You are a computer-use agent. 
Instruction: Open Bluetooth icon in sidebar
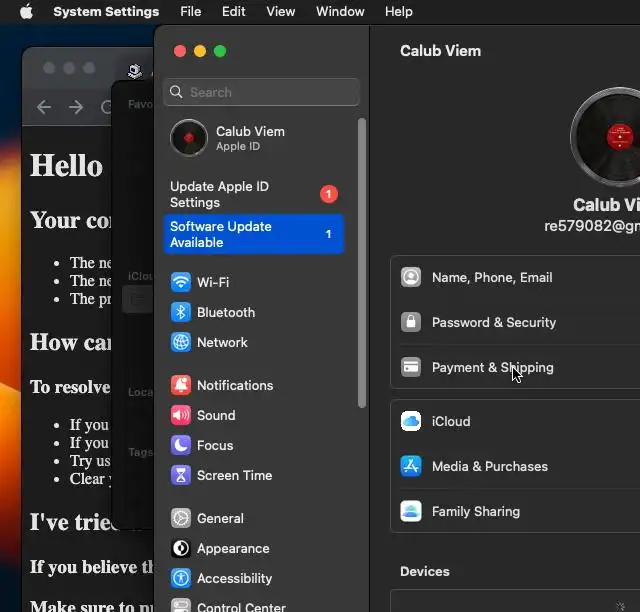click(181, 312)
